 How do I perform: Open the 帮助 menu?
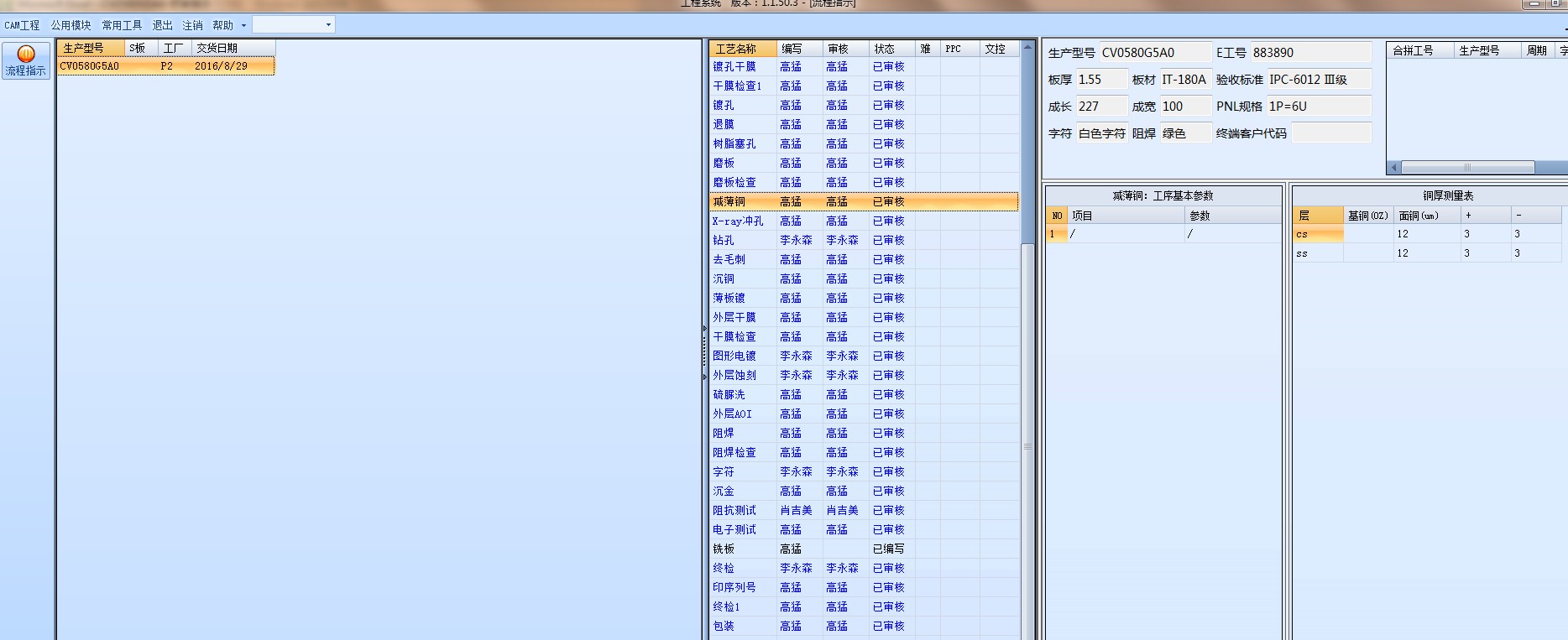coord(223,25)
